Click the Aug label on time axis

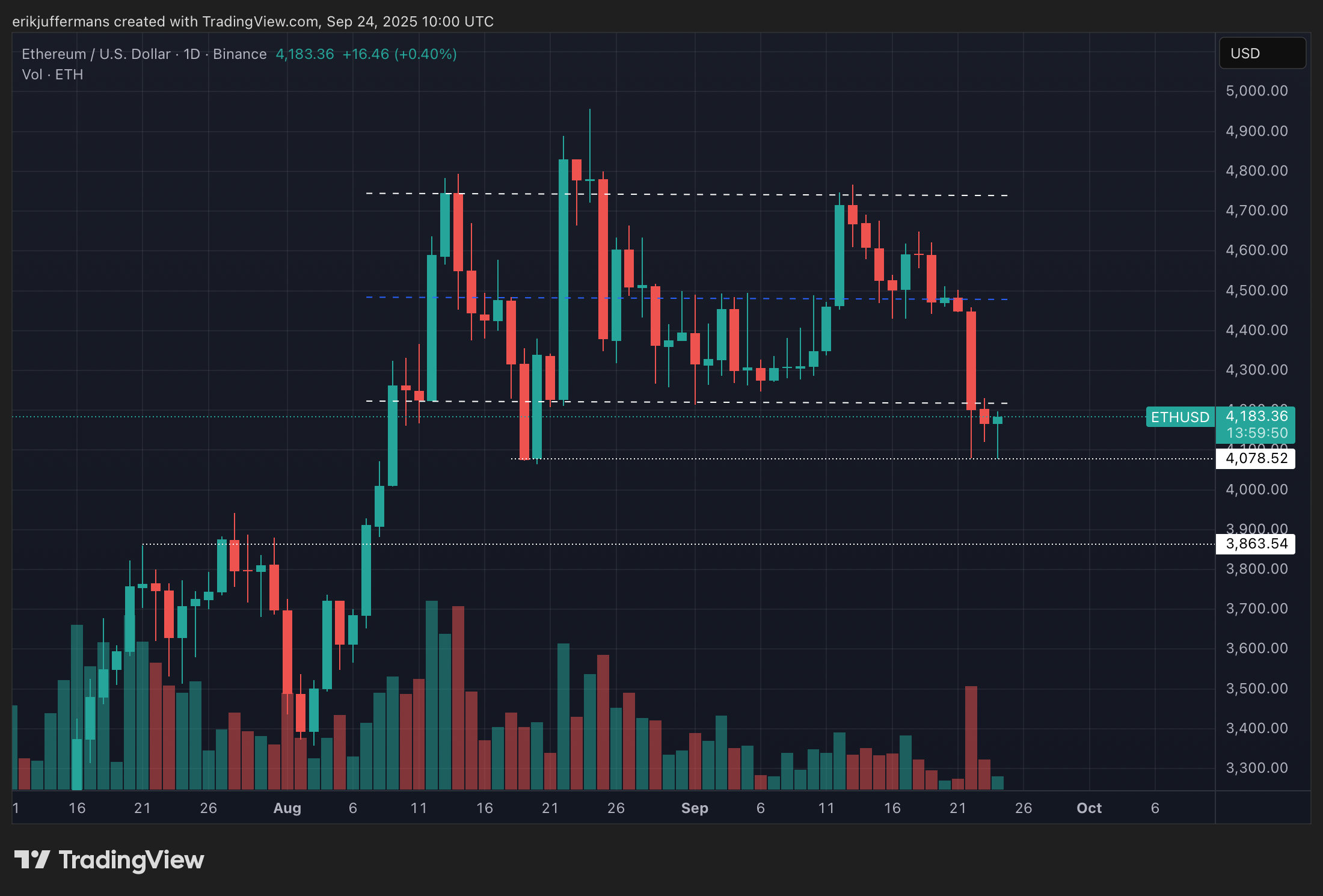pyautogui.click(x=287, y=808)
